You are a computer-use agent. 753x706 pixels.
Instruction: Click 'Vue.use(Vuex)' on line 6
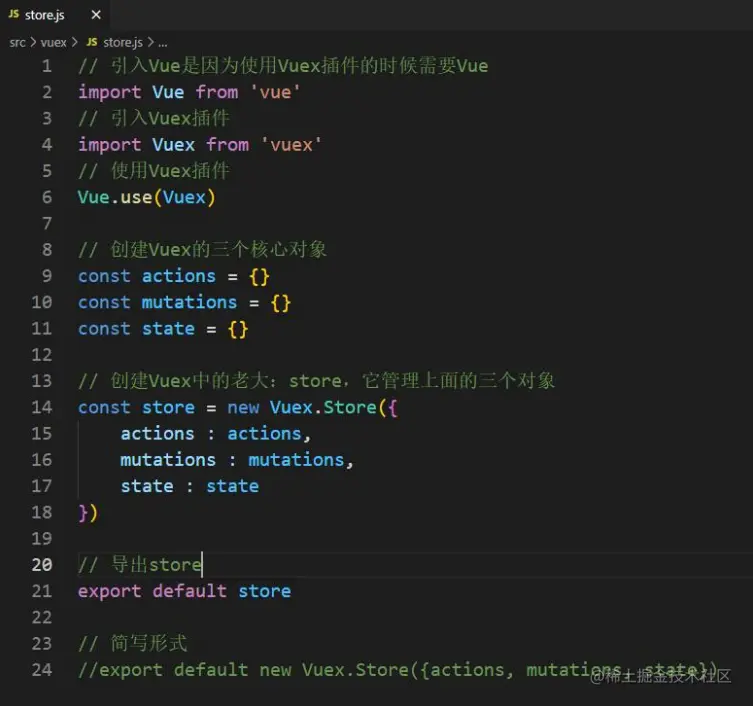147,197
